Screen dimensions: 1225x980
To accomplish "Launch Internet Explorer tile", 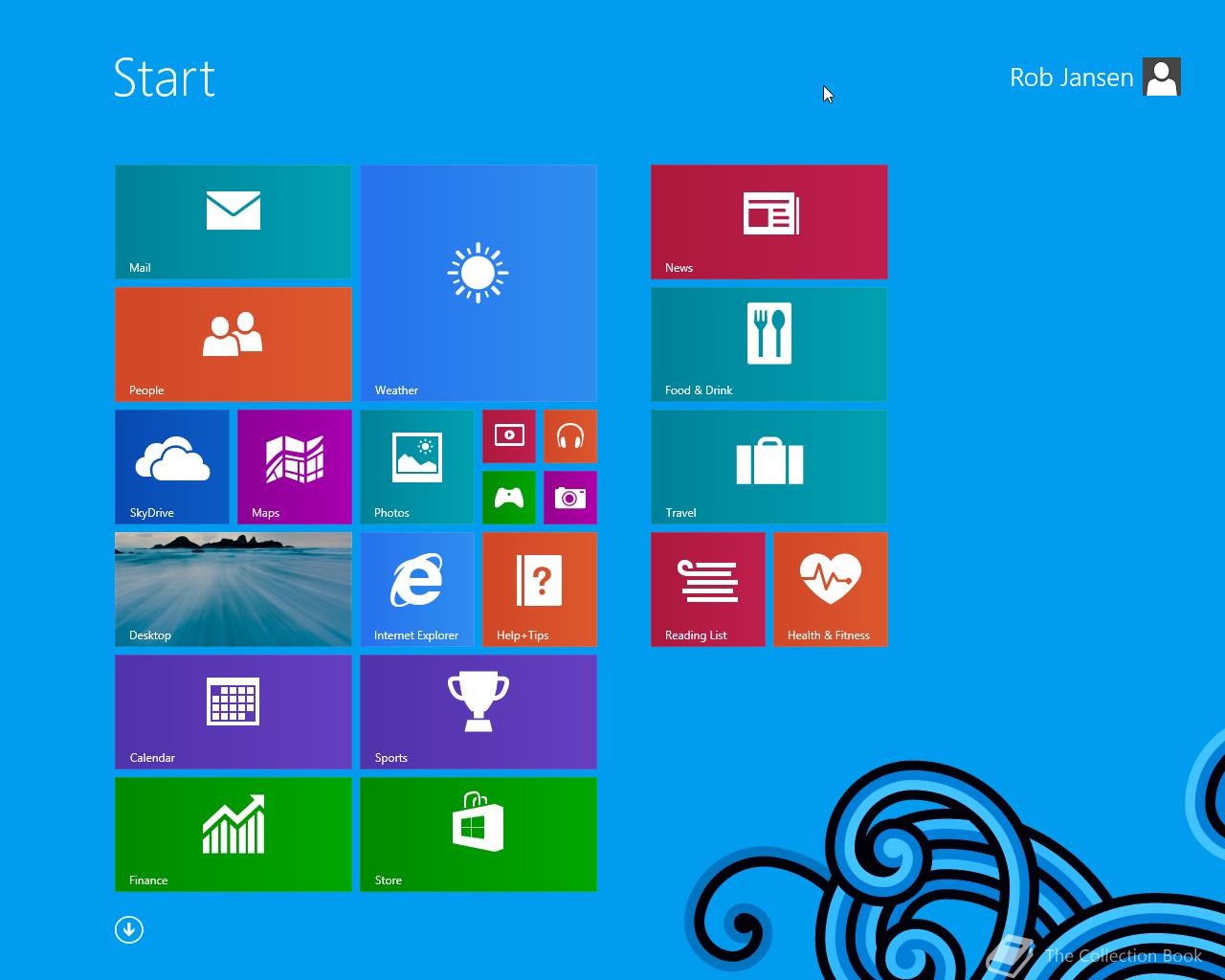I will click(x=417, y=590).
